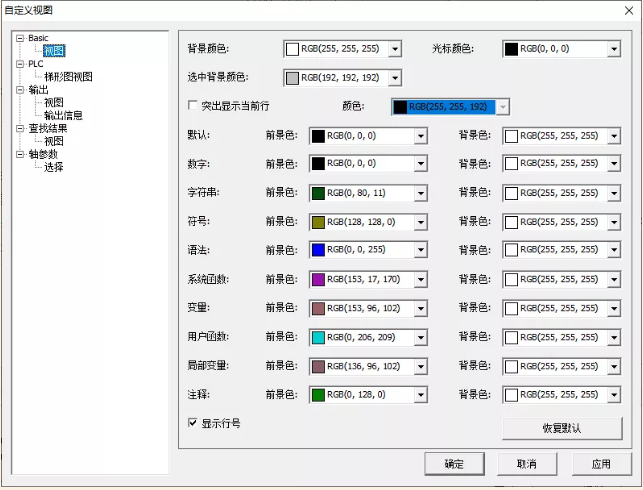Image resolution: width=643 pixels, height=490 pixels.
Task: Open the 符号 背景色 dropdown arrow
Action: 613,222
